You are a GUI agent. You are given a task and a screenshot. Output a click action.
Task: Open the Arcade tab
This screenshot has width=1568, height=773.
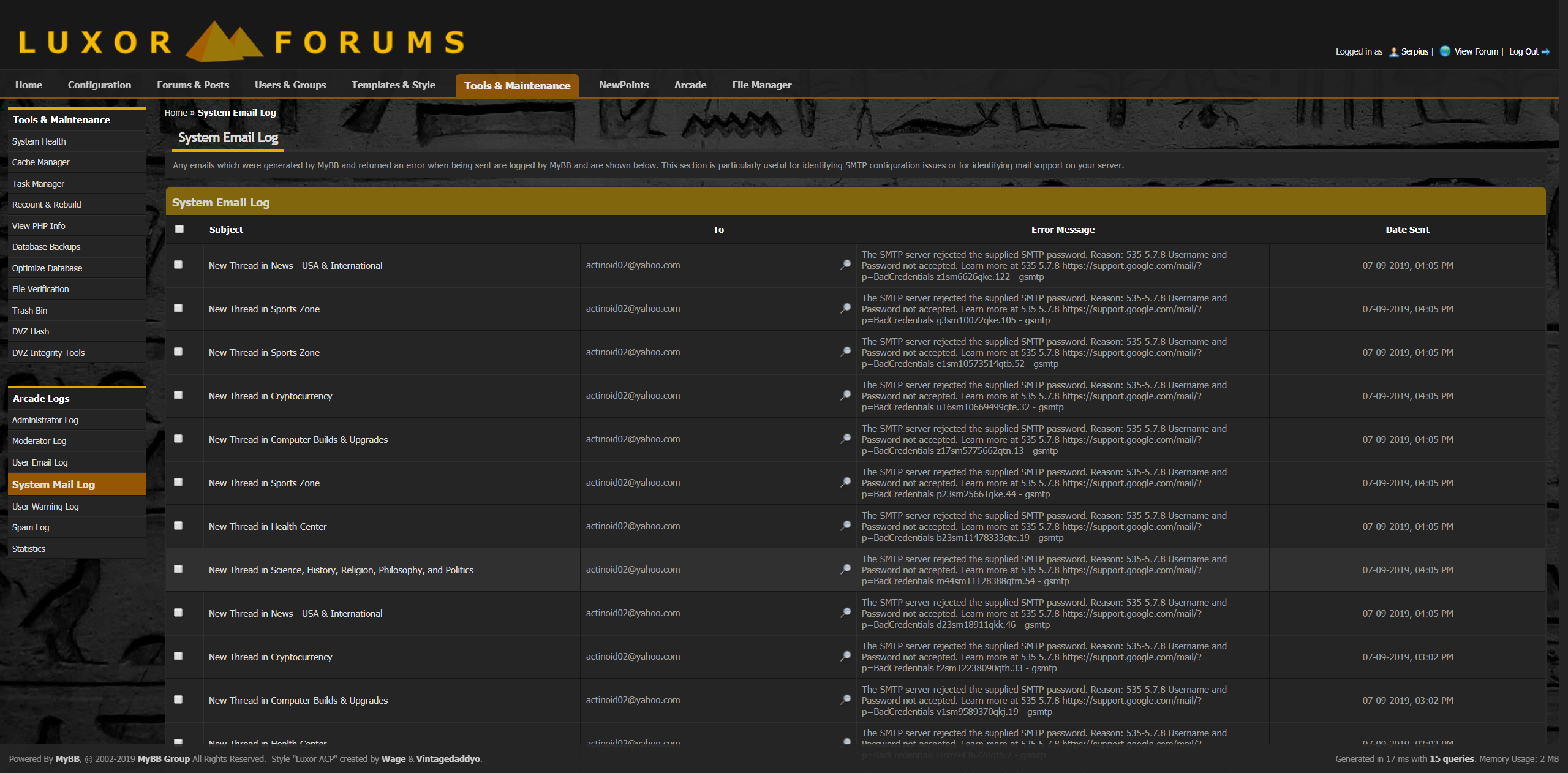[690, 85]
